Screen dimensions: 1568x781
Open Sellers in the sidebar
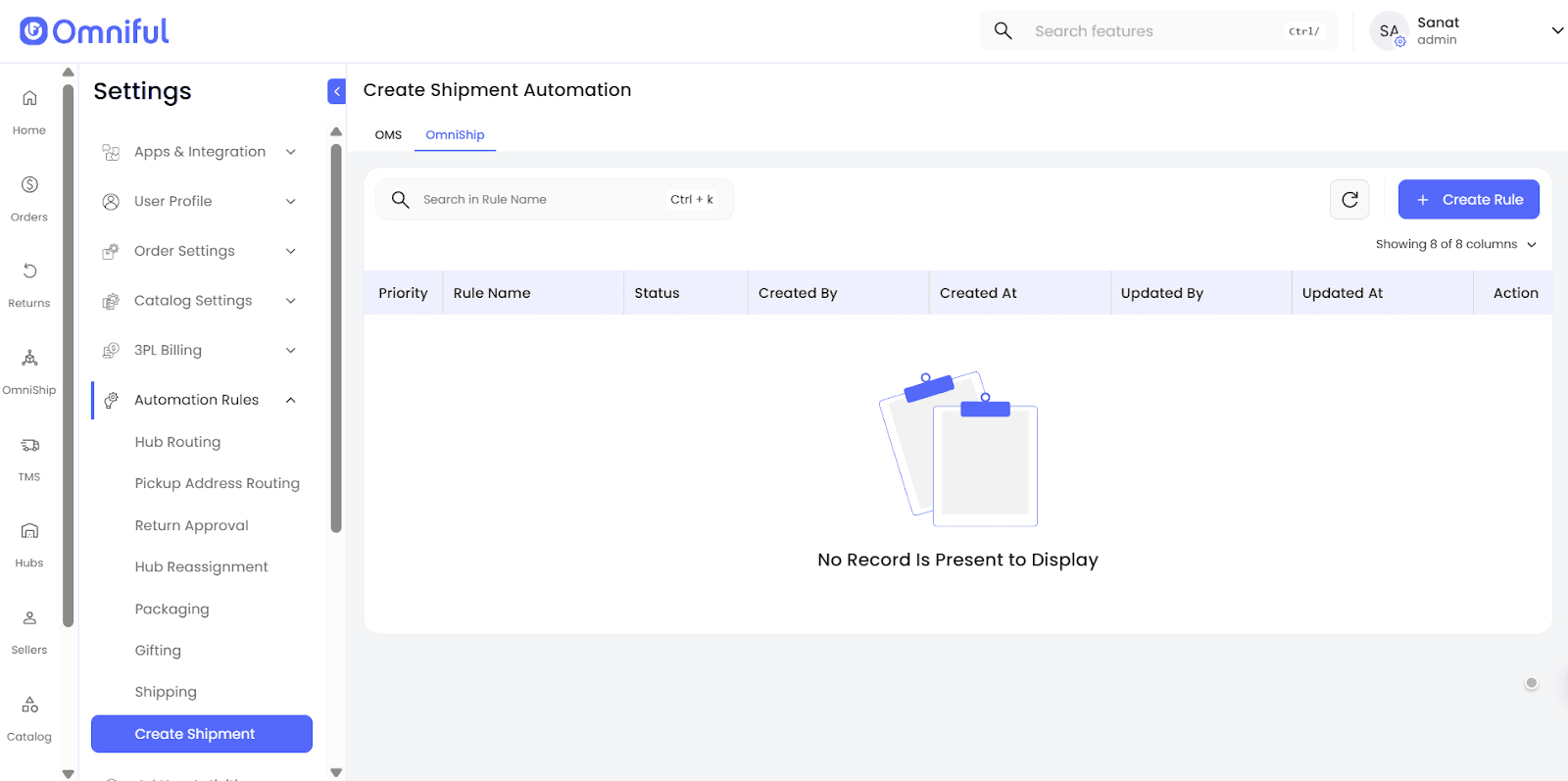[x=29, y=629]
